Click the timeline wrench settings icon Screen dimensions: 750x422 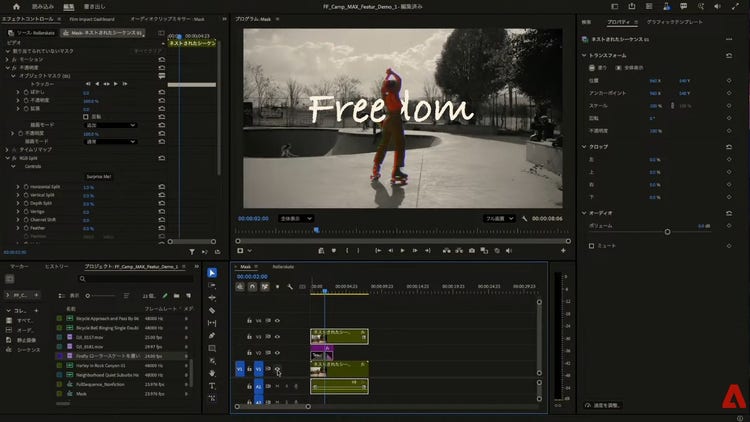pos(289,287)
